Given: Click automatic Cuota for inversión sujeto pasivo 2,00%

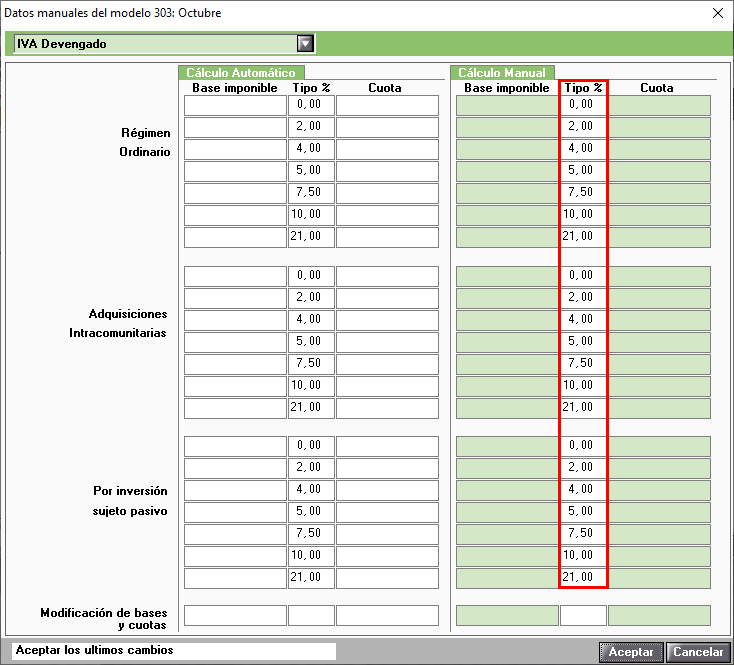Looking at the screenshot, I should 387,468.
